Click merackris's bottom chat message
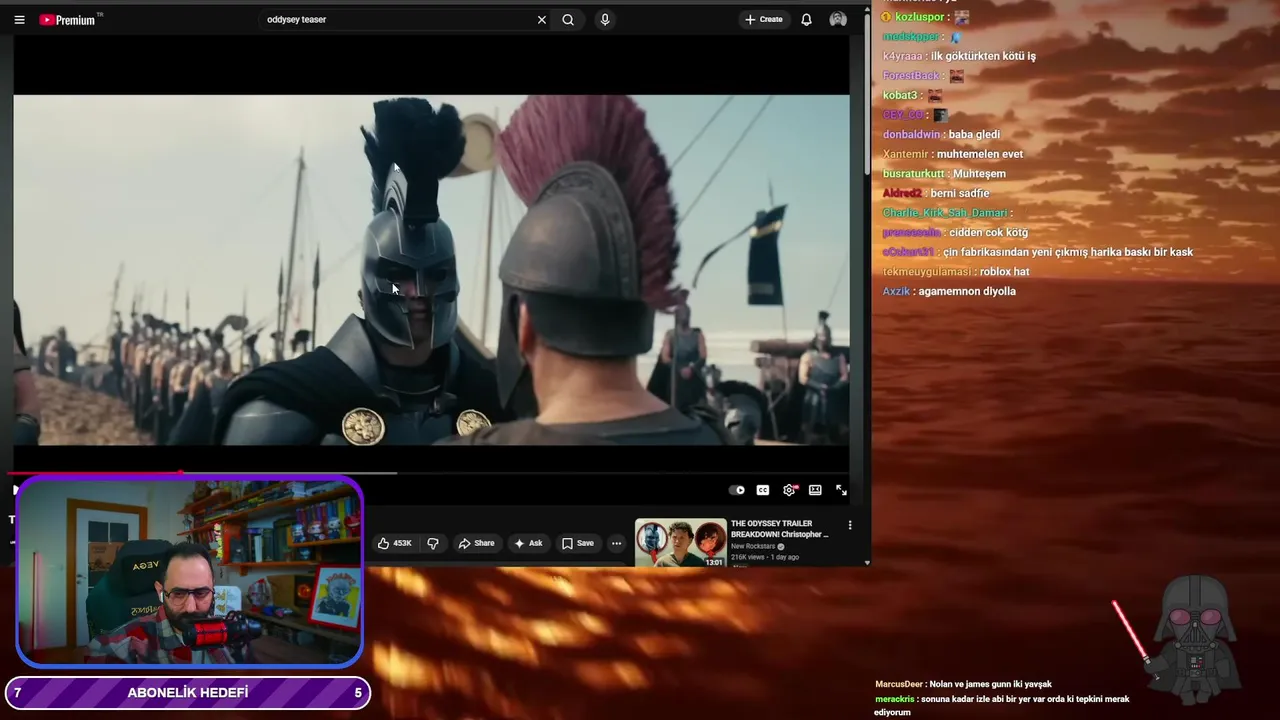This screenshot has height=720, width=1280. (1002, 706)
